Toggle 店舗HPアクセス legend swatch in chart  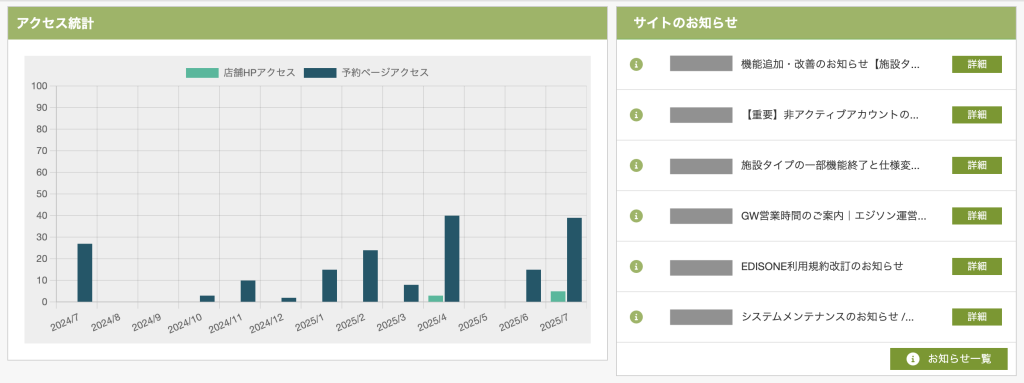(x=202, y=73)
